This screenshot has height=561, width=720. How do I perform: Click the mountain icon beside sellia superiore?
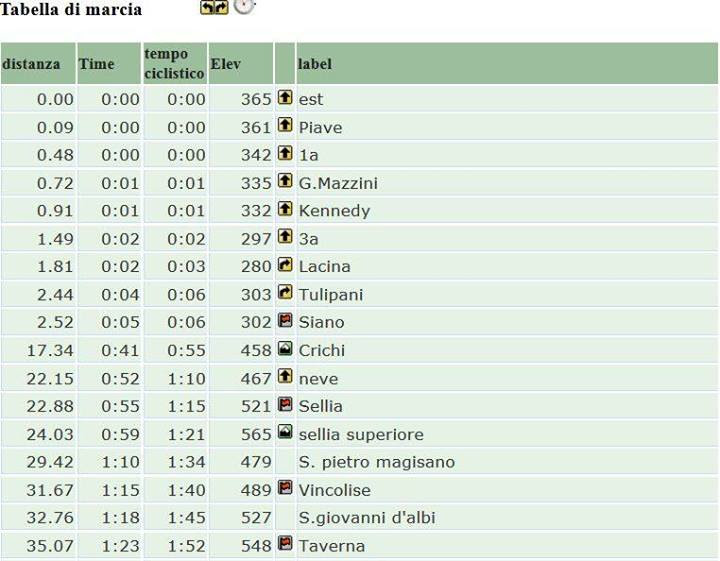tap(285, 432)
